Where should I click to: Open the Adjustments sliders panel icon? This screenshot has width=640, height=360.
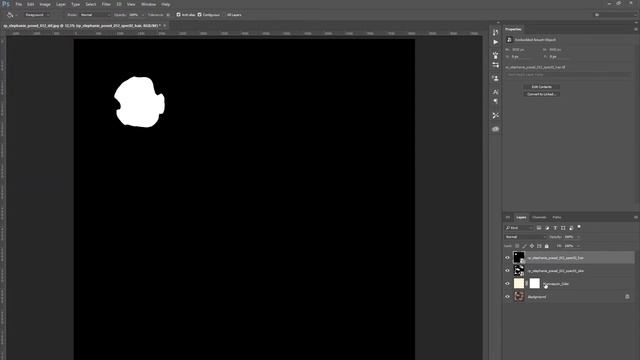tap(495, 64)
